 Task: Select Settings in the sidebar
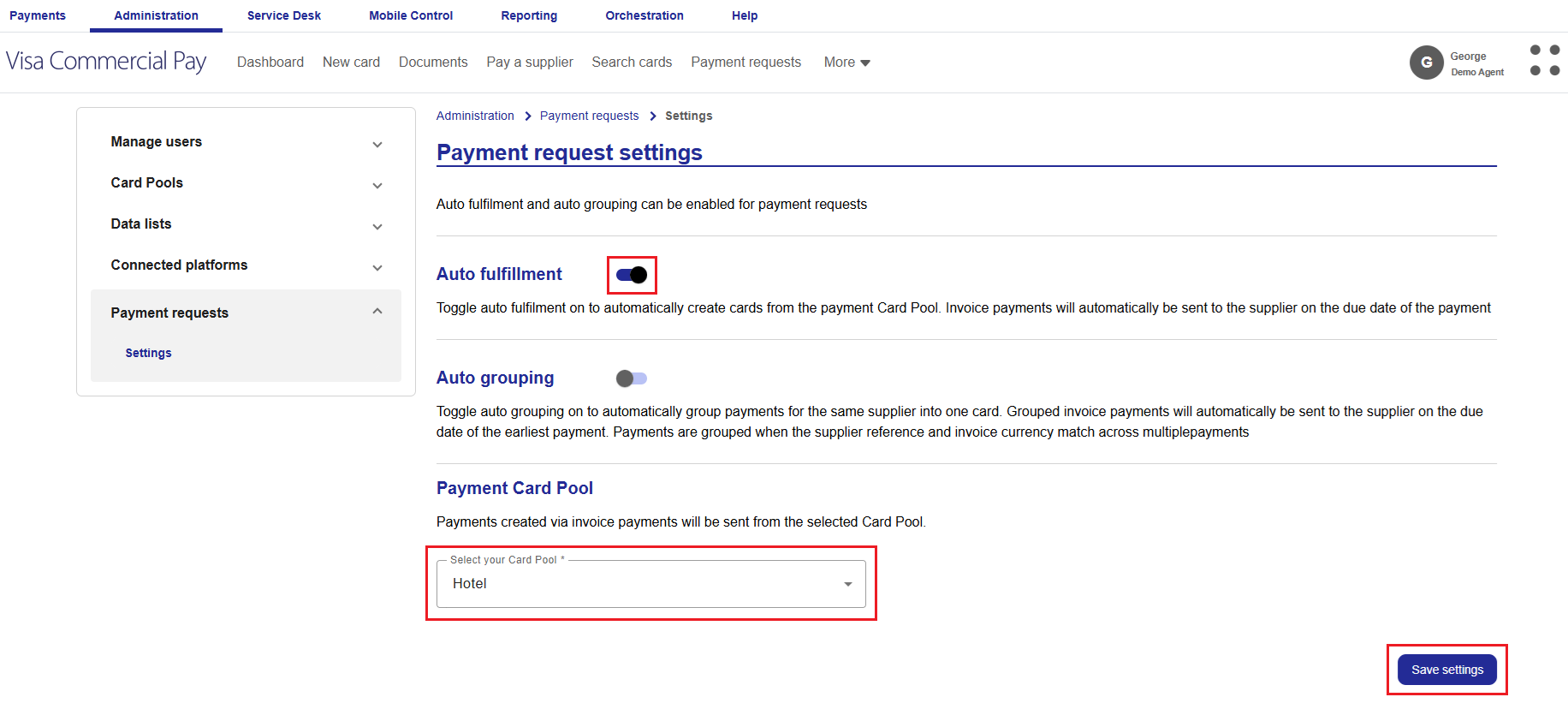[x=148, y=353]
